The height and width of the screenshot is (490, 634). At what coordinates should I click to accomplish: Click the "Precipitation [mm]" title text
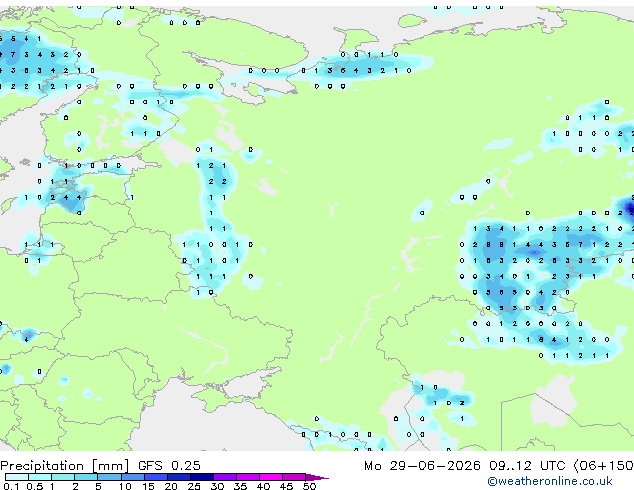click(x=65, y=466)
